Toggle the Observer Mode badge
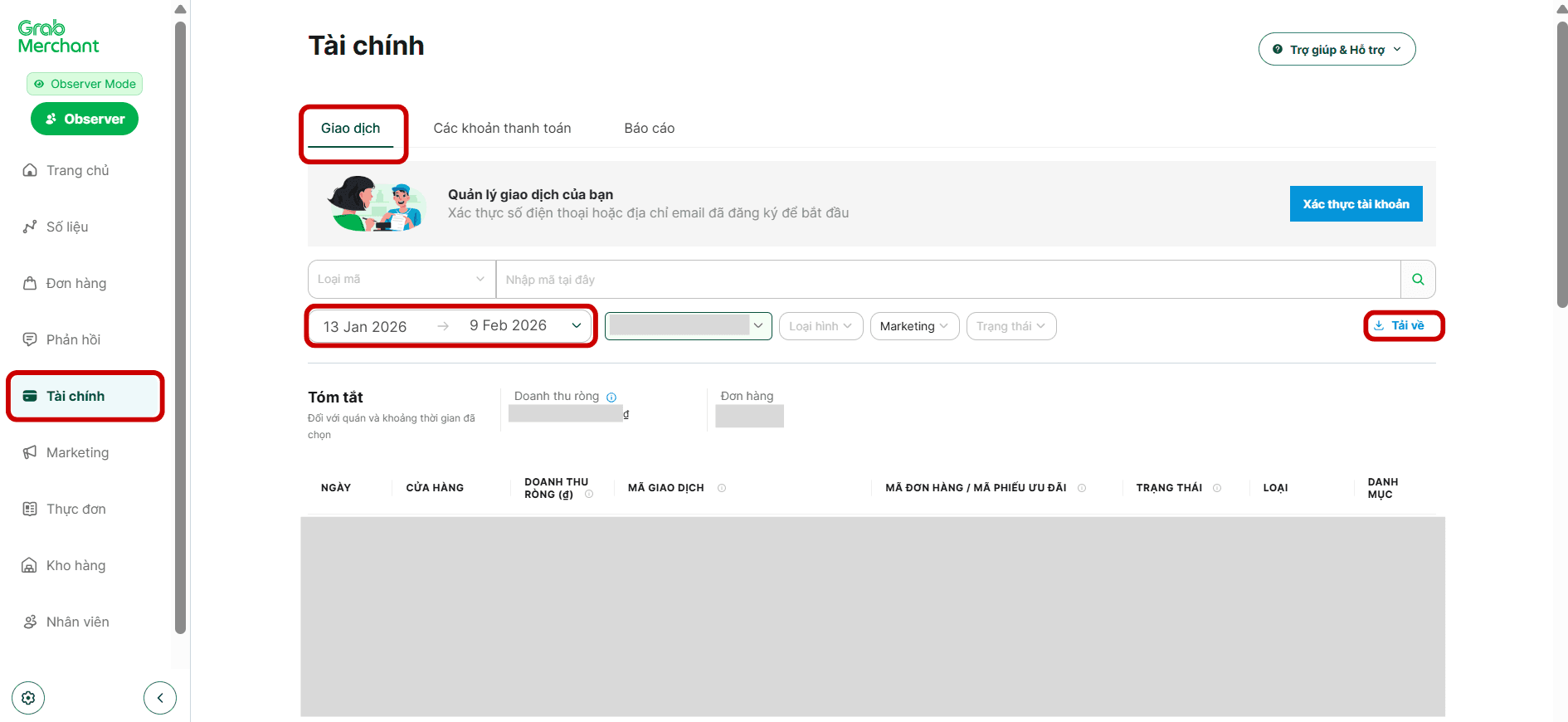1568x722 pixels. 85,84
